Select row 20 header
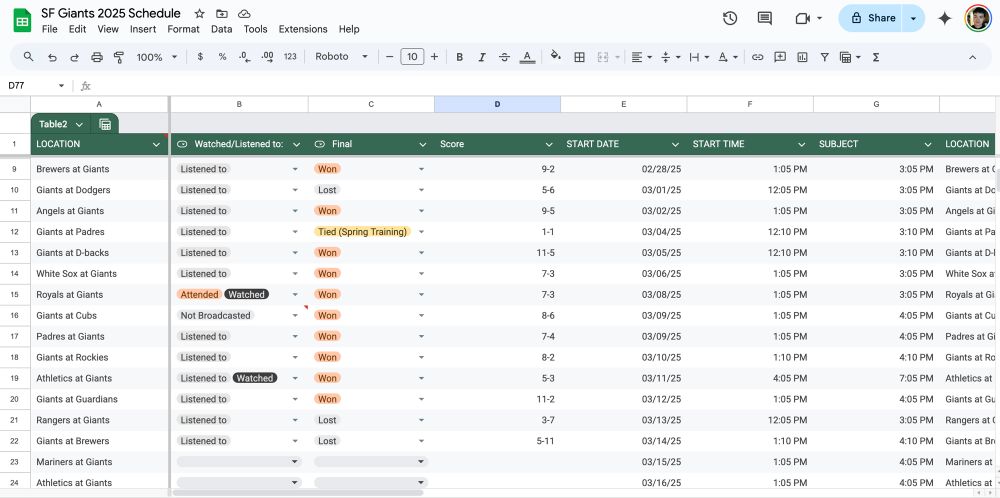Screen dimensions: 1000x498 pyautogui.click(x=15, y=399)
